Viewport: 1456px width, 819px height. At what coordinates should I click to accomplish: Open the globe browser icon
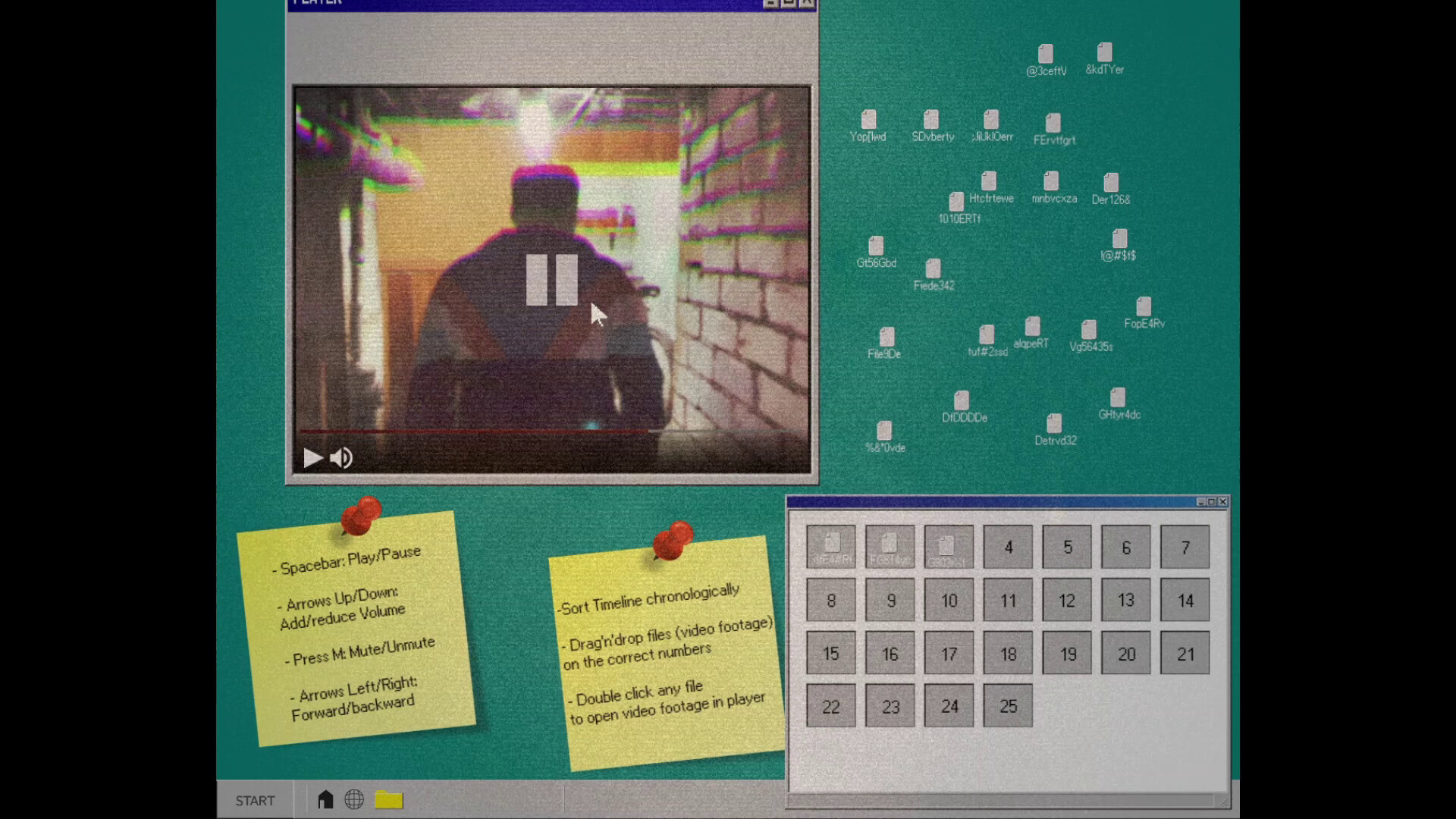pos(354,799)
